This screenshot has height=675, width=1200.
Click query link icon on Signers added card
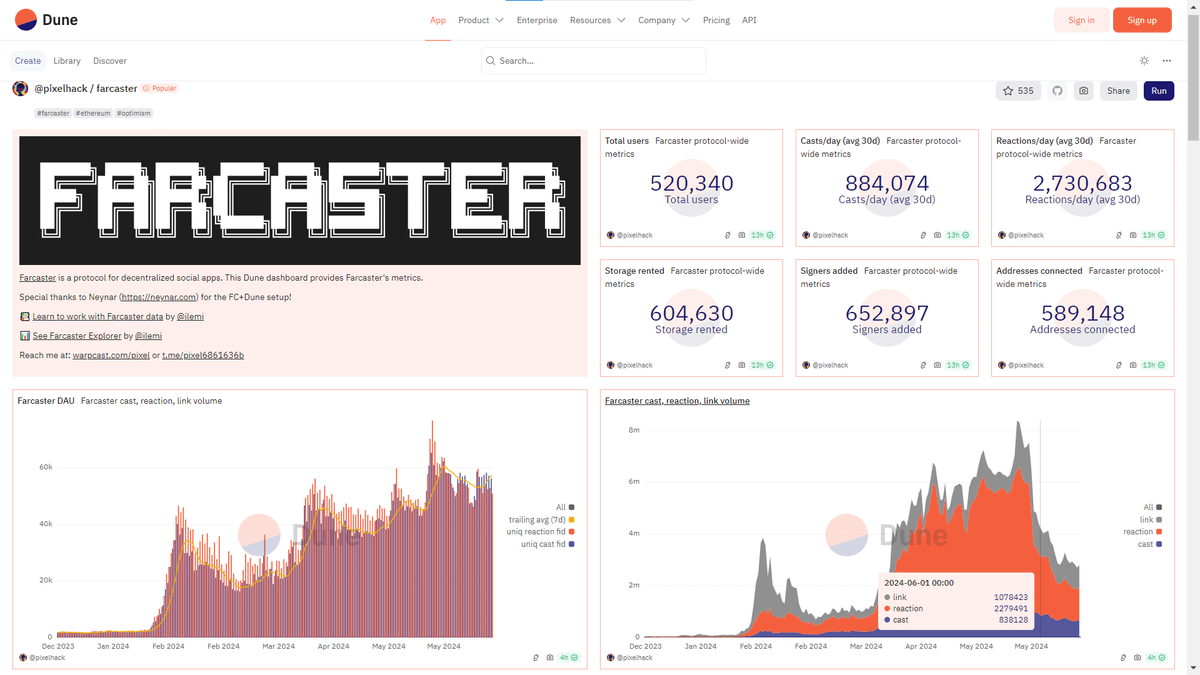click(923, 366)
